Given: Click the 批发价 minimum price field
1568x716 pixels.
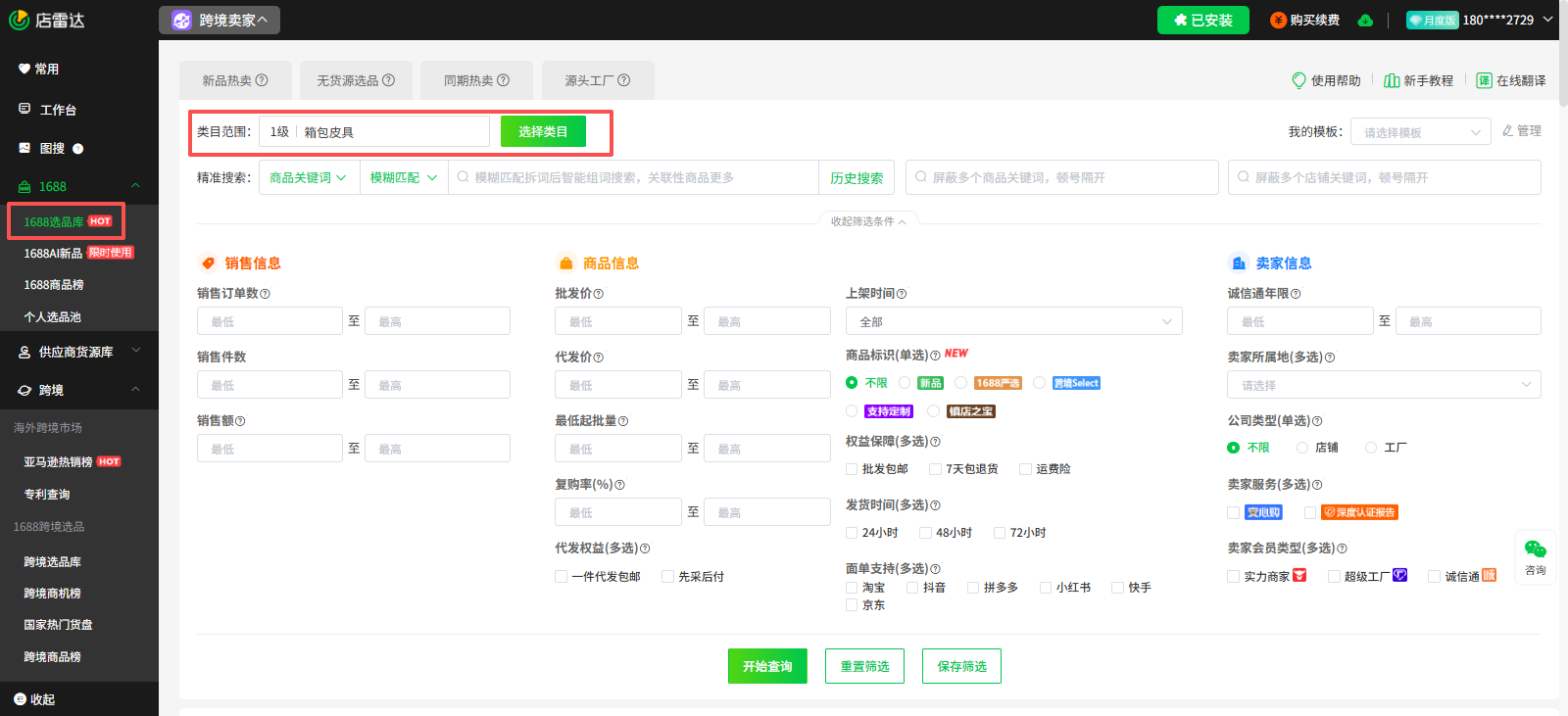Looking at the screenshot, I should pos(617,321).
